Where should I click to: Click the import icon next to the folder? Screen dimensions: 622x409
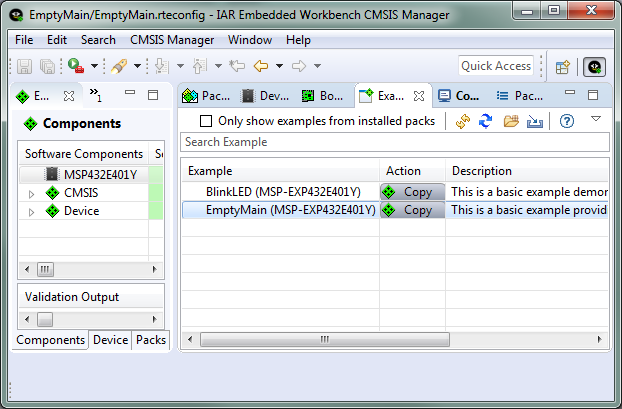coord(534,121)
